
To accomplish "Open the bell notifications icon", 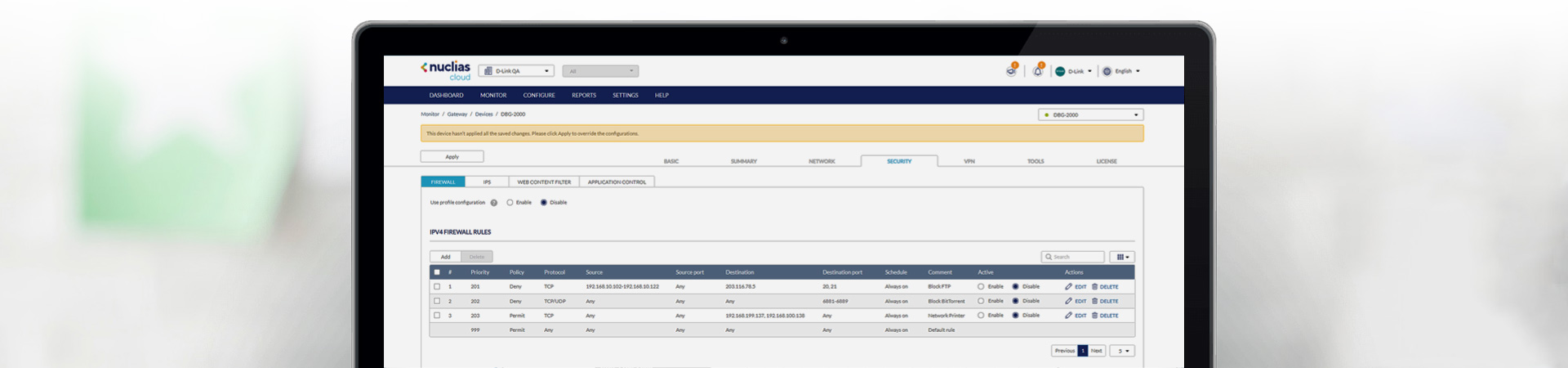I will (x=1037, y=71).
